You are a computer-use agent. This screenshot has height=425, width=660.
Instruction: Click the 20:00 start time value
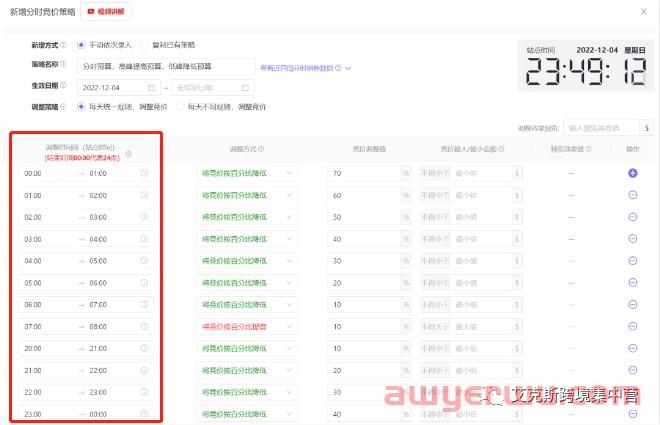click(33, 348)
